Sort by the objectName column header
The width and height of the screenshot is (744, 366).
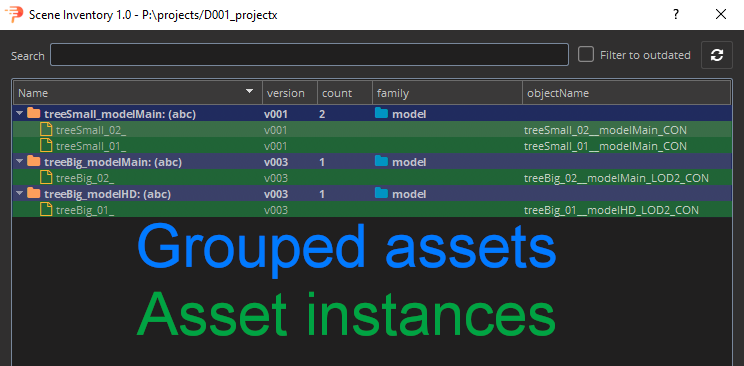tap(626, 93)
